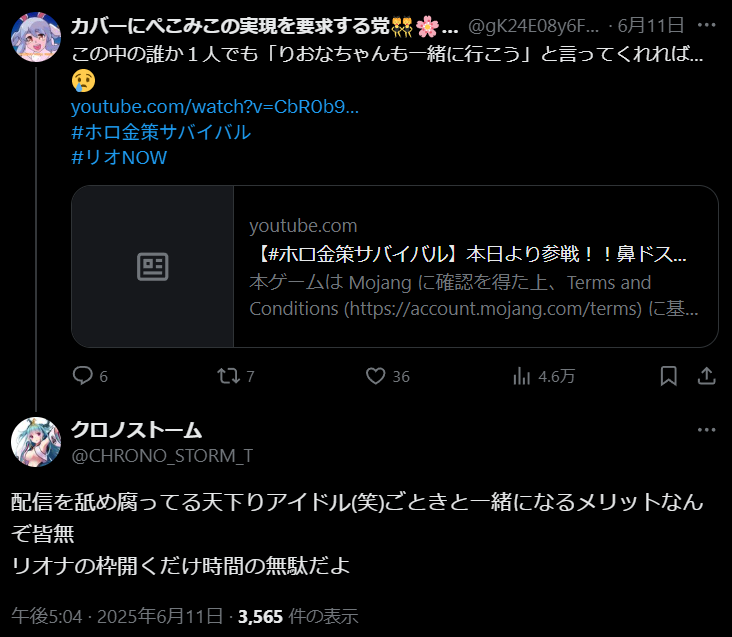Viewport: 732px width, 637px height.
Task: Click the share upload icon
Action: point(707,376)
